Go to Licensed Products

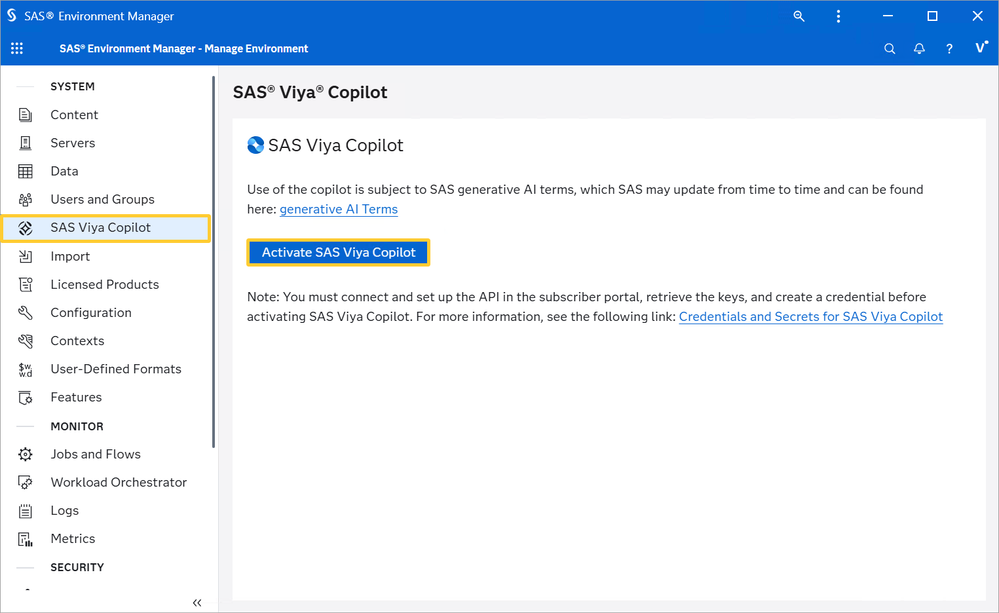point(106,284)
